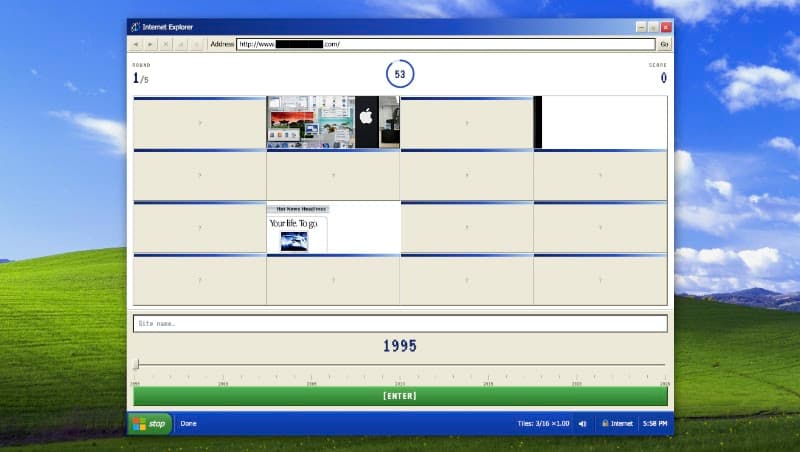Reveal the hidden tile below the 'Your life' tile
Viewport: 800px width, 452px height.
(333, 280)
